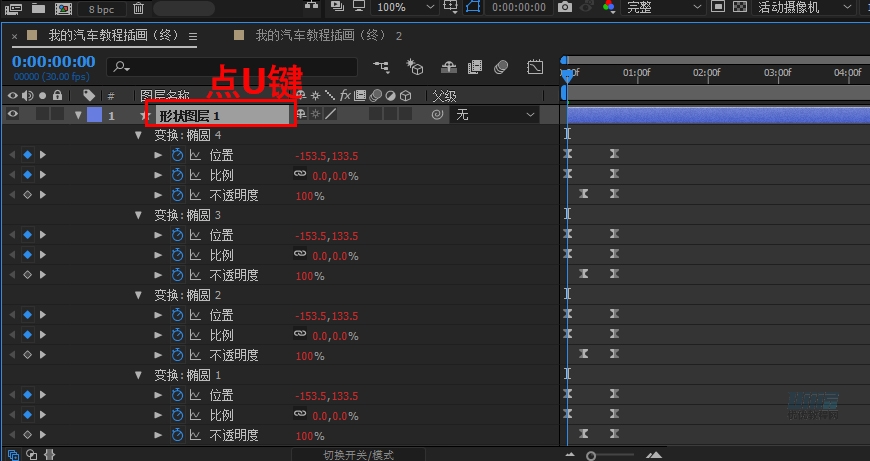The image size is (870, 461).
Task: Click the trash delete icon
Action: point(139,8)
